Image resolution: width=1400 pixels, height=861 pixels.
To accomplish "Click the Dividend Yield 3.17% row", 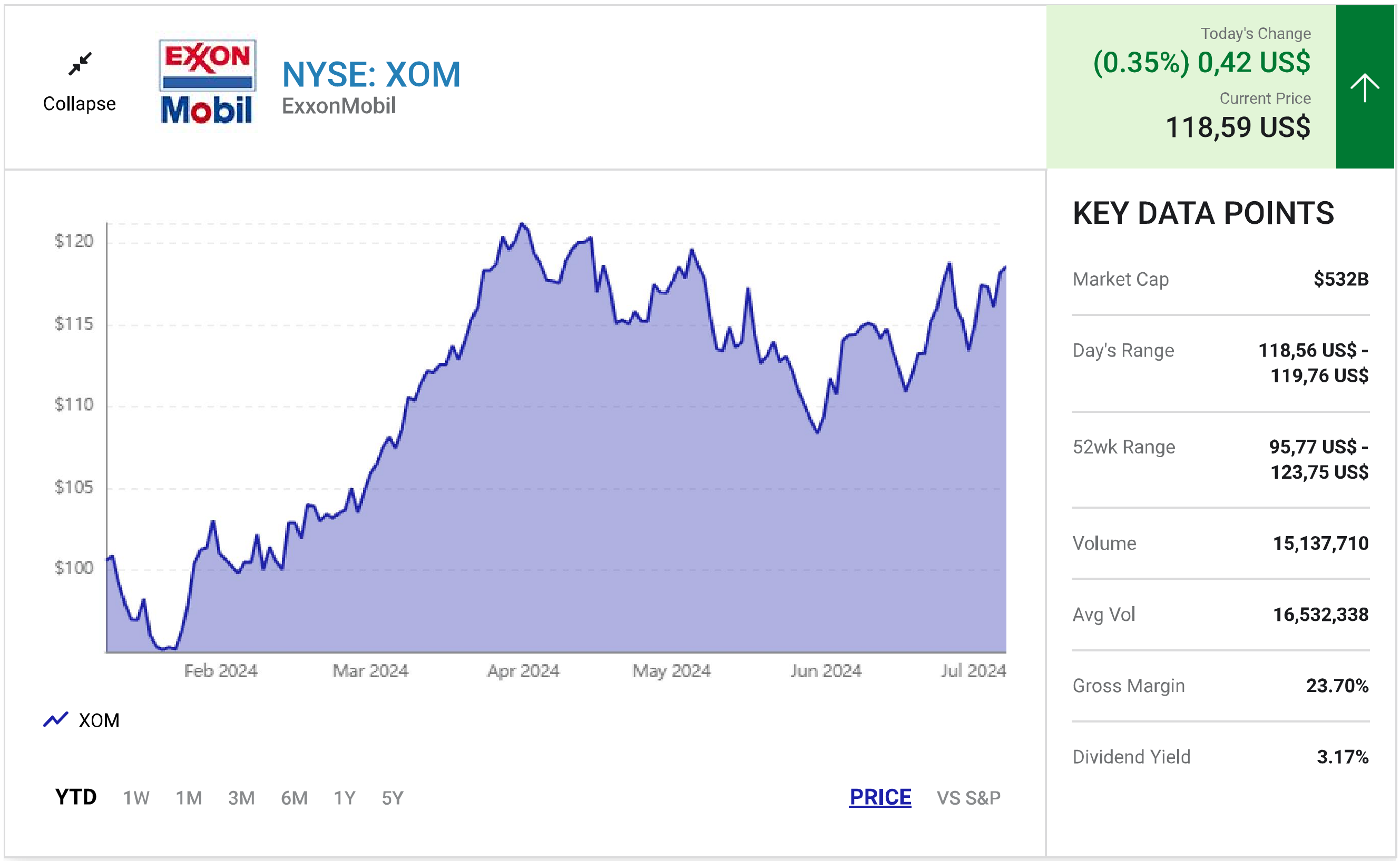I will click(x=1220, y=757).
